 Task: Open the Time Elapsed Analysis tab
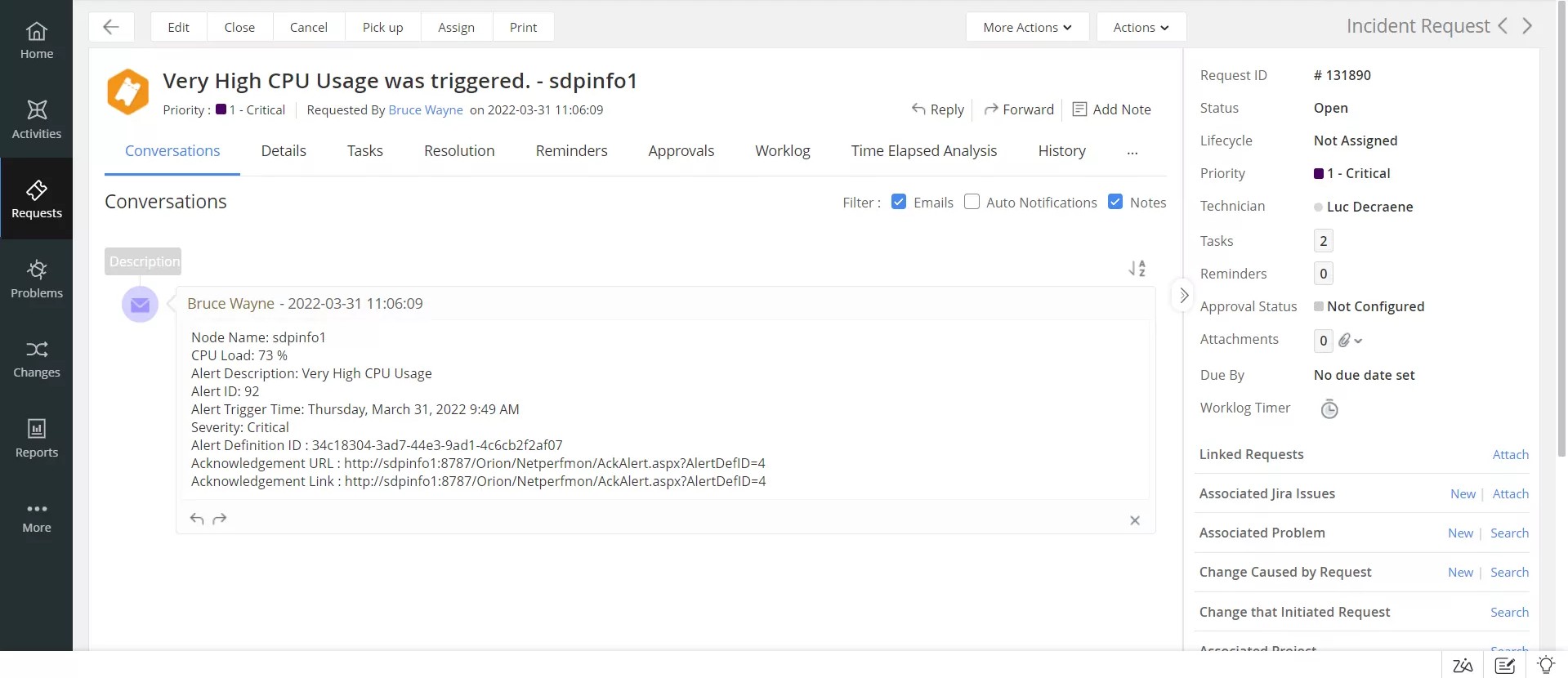coord(923,151)
